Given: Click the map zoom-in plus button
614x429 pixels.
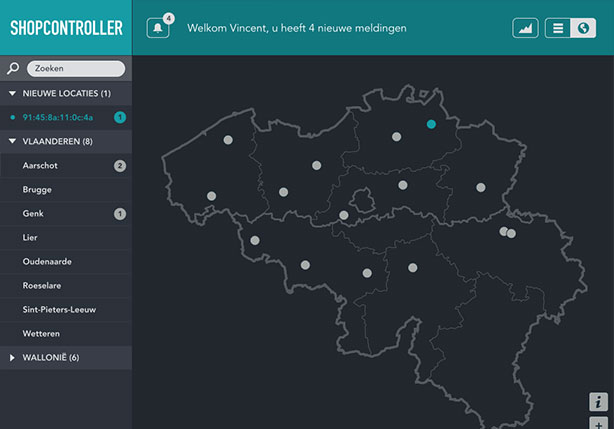Looking at the screenshot, I should click(598, 424).
